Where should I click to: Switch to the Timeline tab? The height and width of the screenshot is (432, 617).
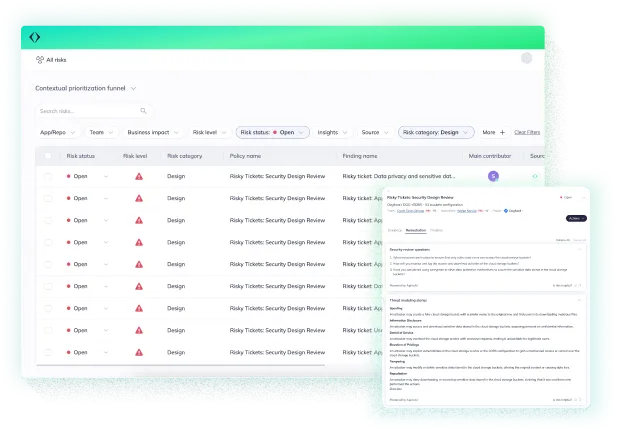pos(436,231)
